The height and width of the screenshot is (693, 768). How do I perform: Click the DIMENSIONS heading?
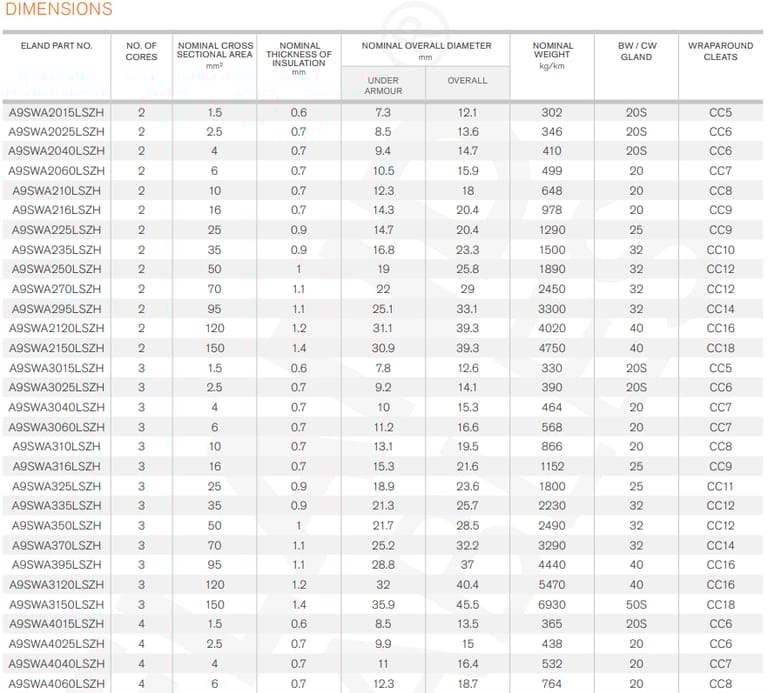coord(59,10)
